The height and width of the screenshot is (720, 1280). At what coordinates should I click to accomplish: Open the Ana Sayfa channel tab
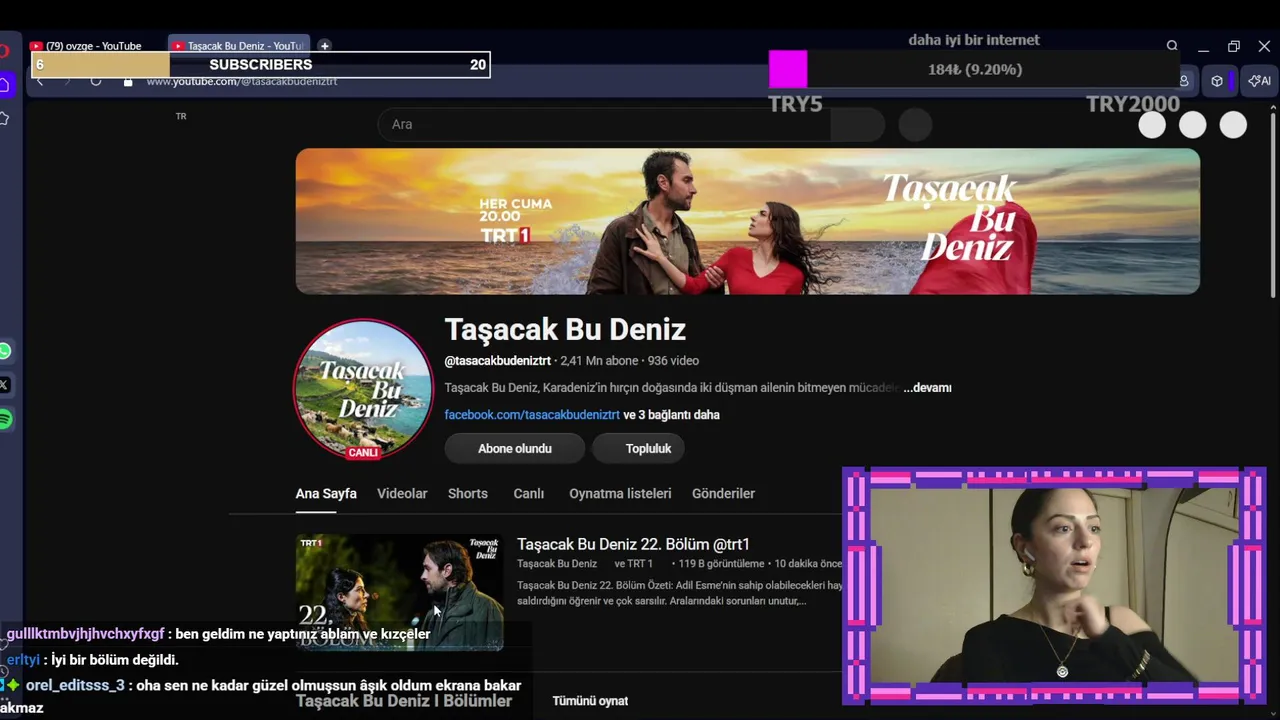[x=326, y=494]
